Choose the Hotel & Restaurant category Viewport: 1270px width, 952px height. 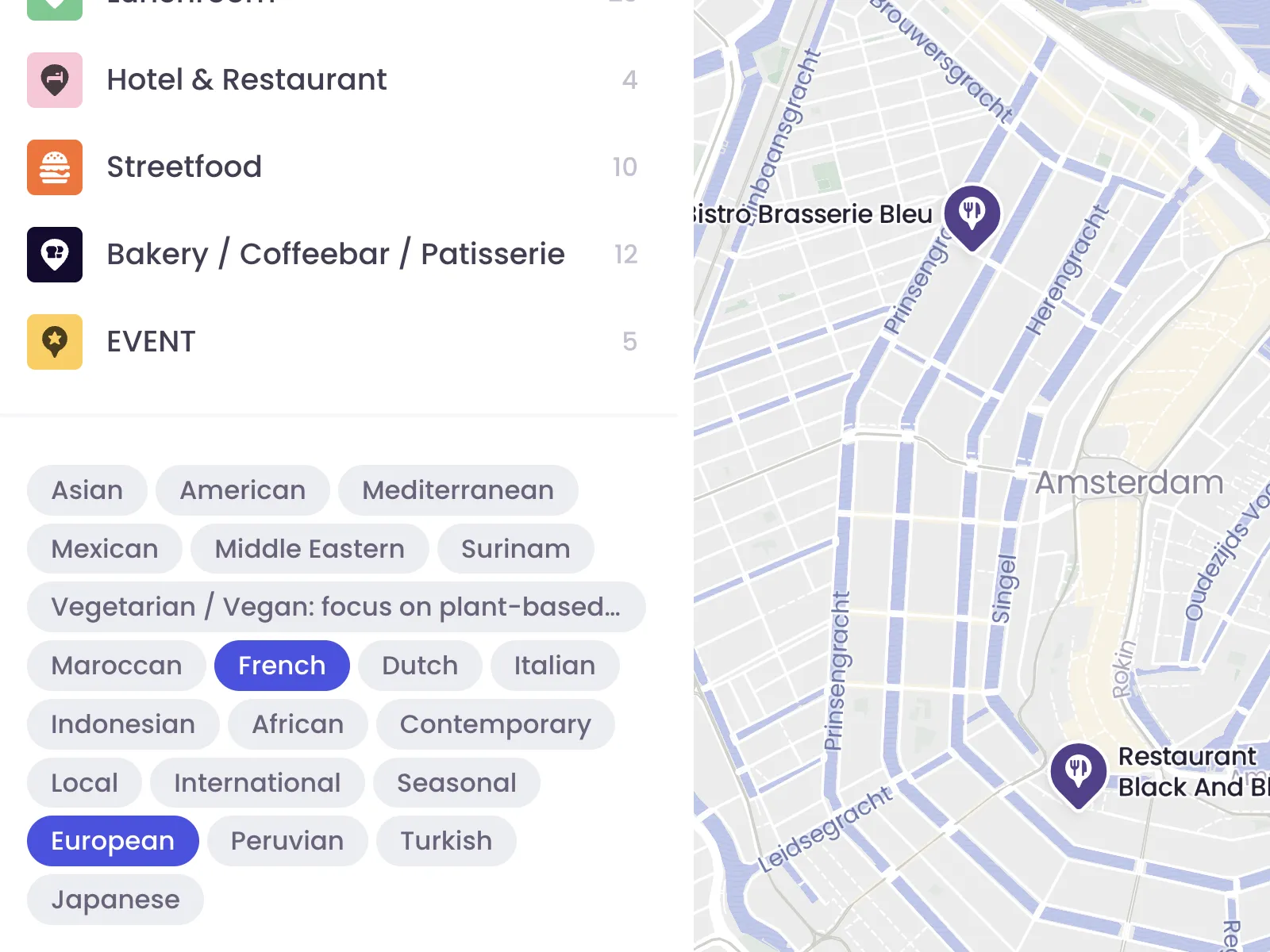click(x=247, y=80)
